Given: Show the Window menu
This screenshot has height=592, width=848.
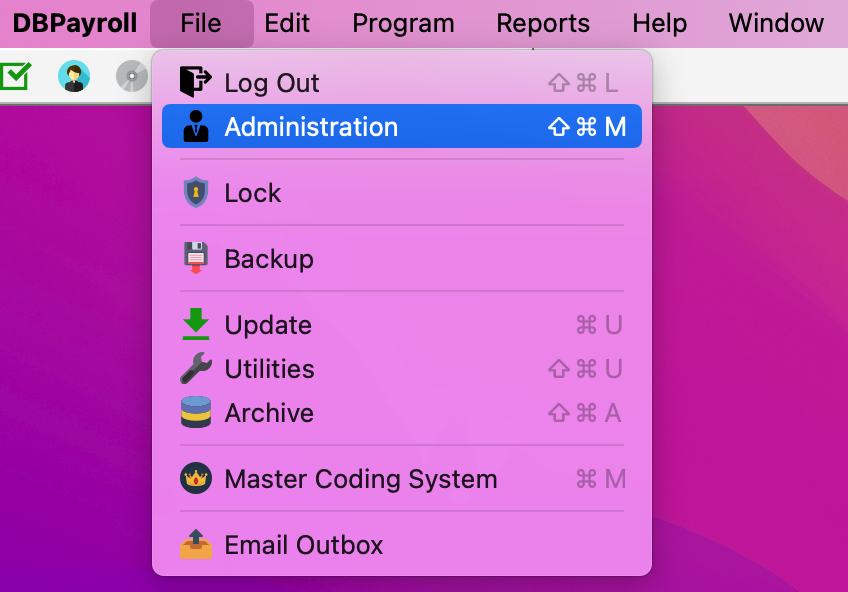Looking at the screenshot, I should point(776,23).
